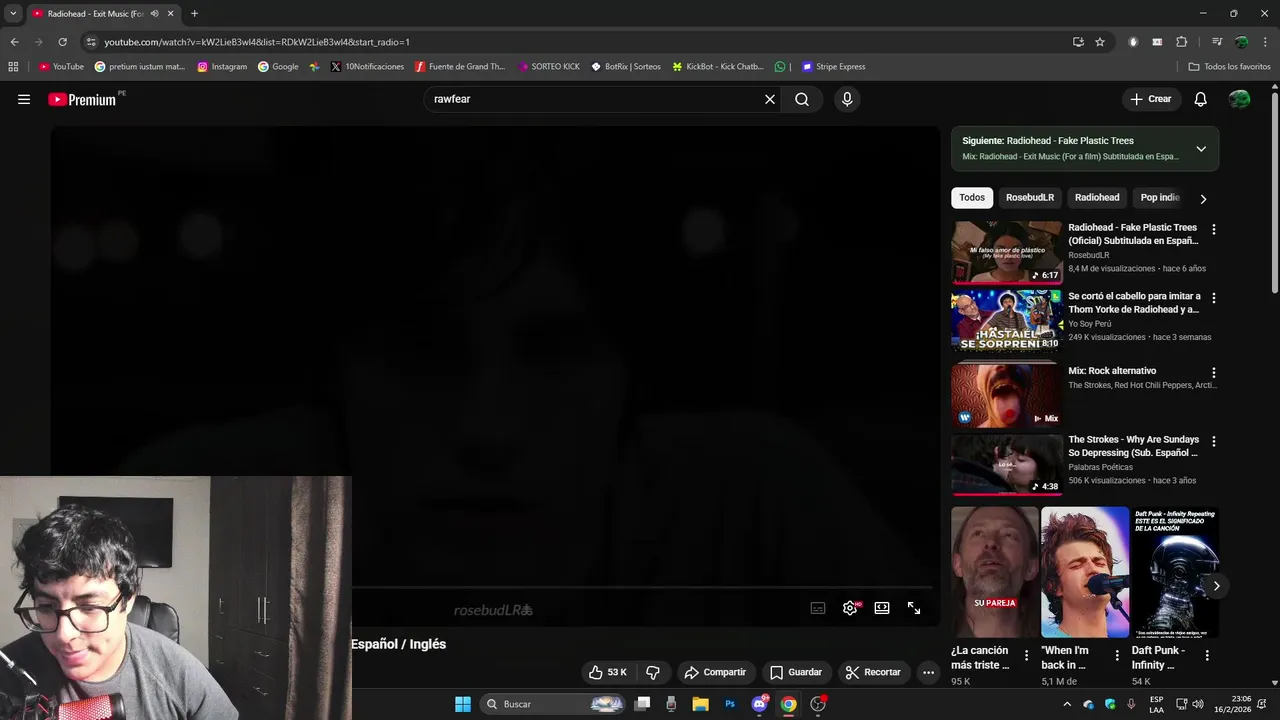Run search with the magnifier button
The image size is (1280, 720).
tap(802, 99)
